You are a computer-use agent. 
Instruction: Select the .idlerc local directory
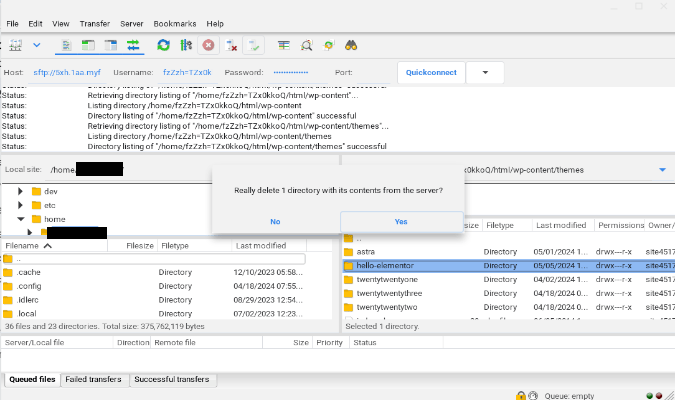point(153,300)
